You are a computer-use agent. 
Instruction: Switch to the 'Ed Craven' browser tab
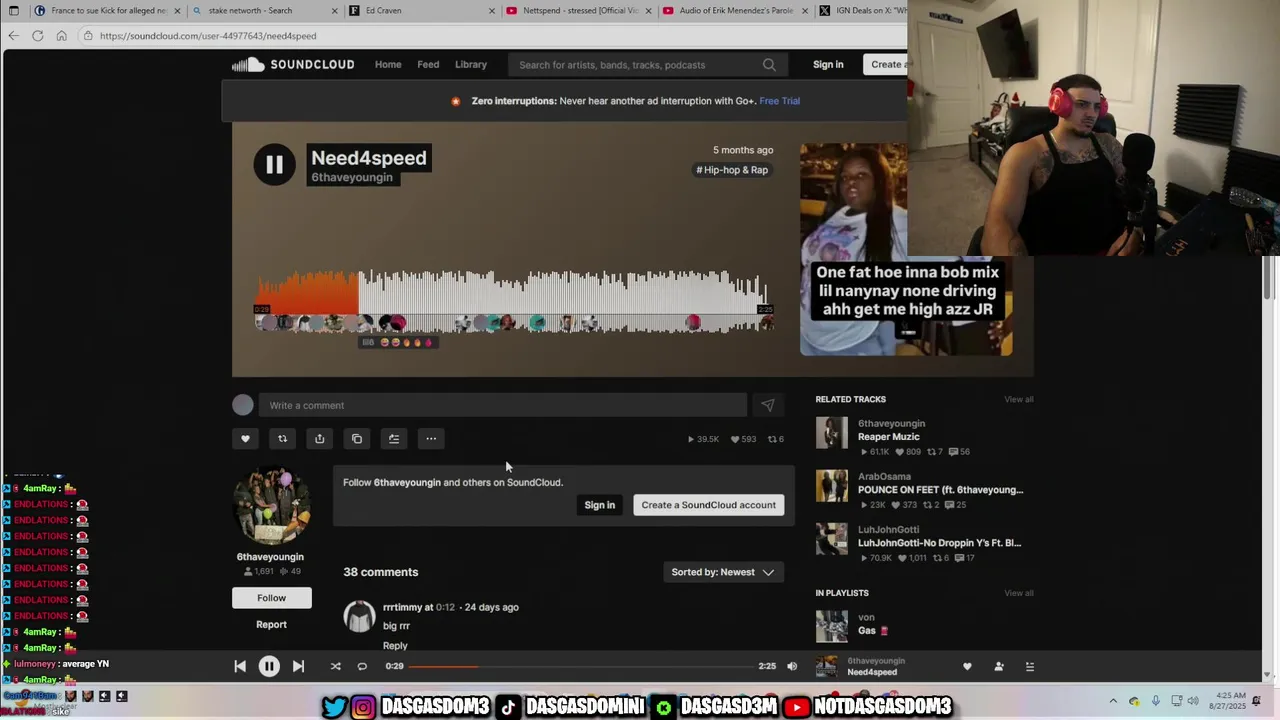(422, 11)
